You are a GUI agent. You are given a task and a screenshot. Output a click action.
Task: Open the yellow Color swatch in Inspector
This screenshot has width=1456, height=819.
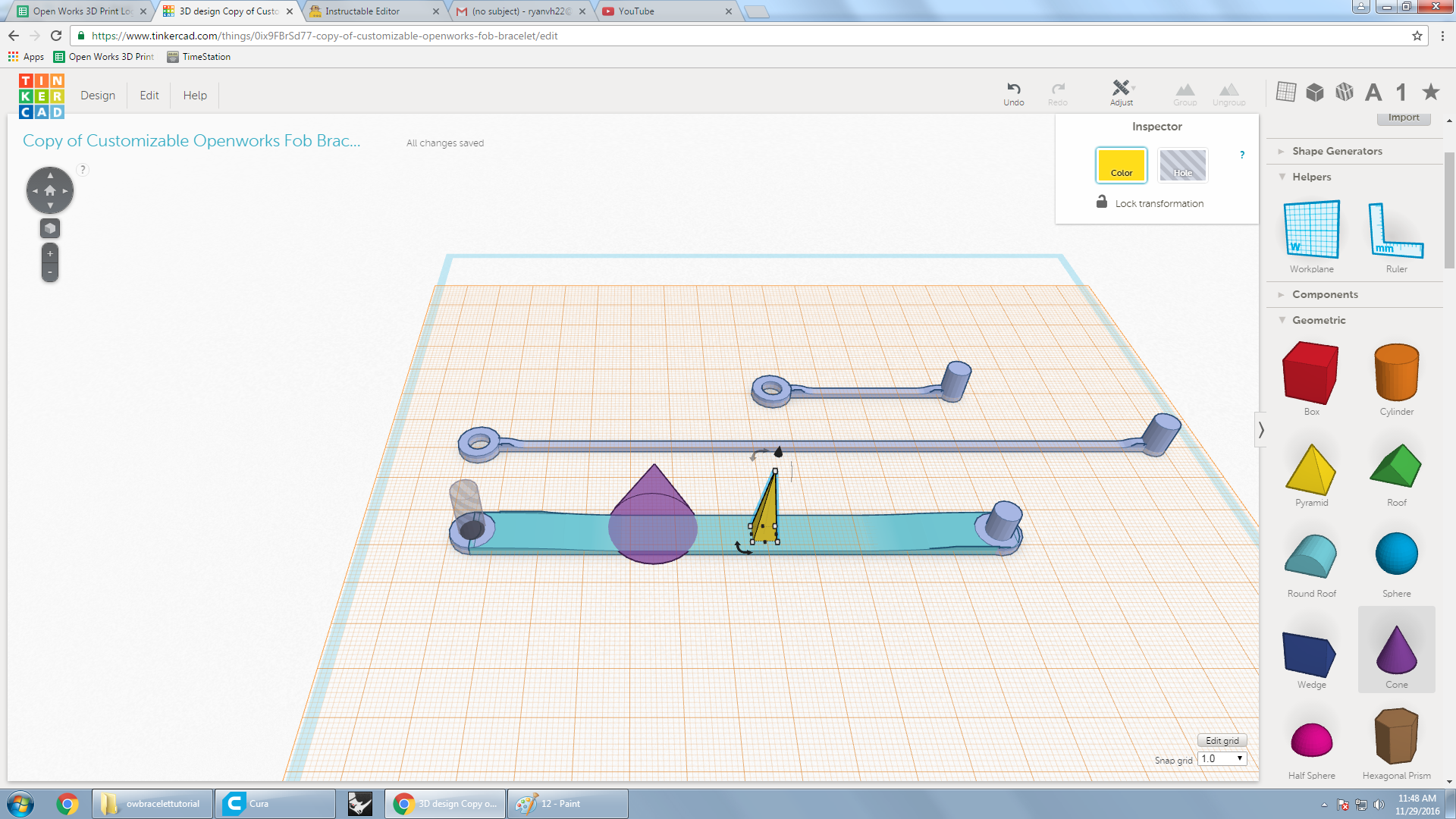[1121, 165]
